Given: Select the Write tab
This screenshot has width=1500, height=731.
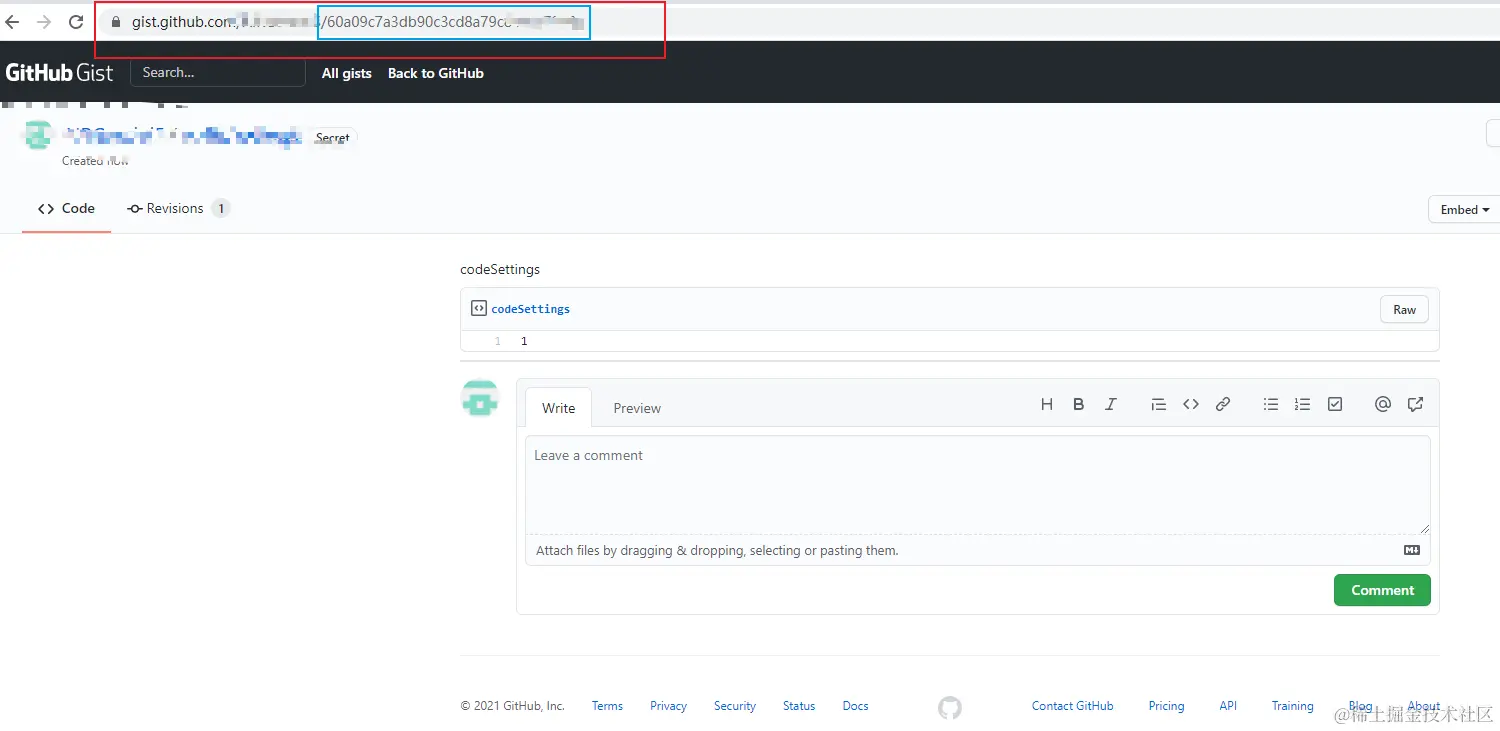Looking at the screenshot, I should (x=559, y=408).
